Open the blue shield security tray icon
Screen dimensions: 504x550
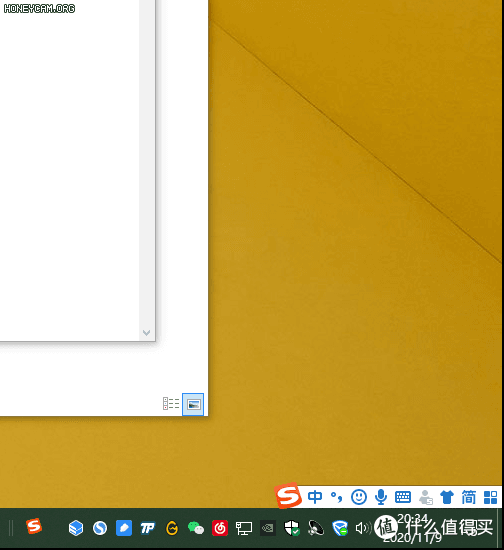pyautogui.click(x=340, y=528)
